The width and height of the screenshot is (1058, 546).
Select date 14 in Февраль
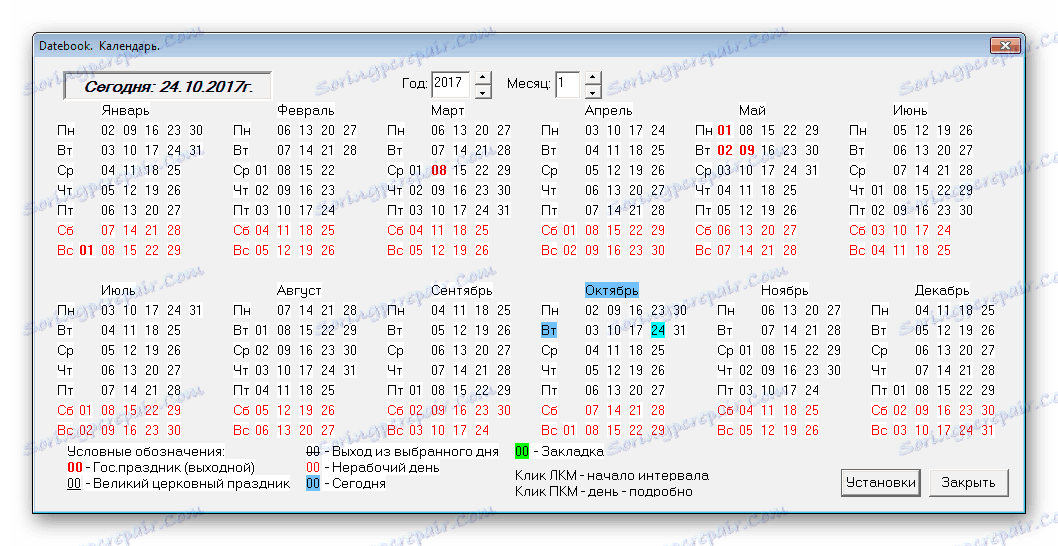(306, 150)
